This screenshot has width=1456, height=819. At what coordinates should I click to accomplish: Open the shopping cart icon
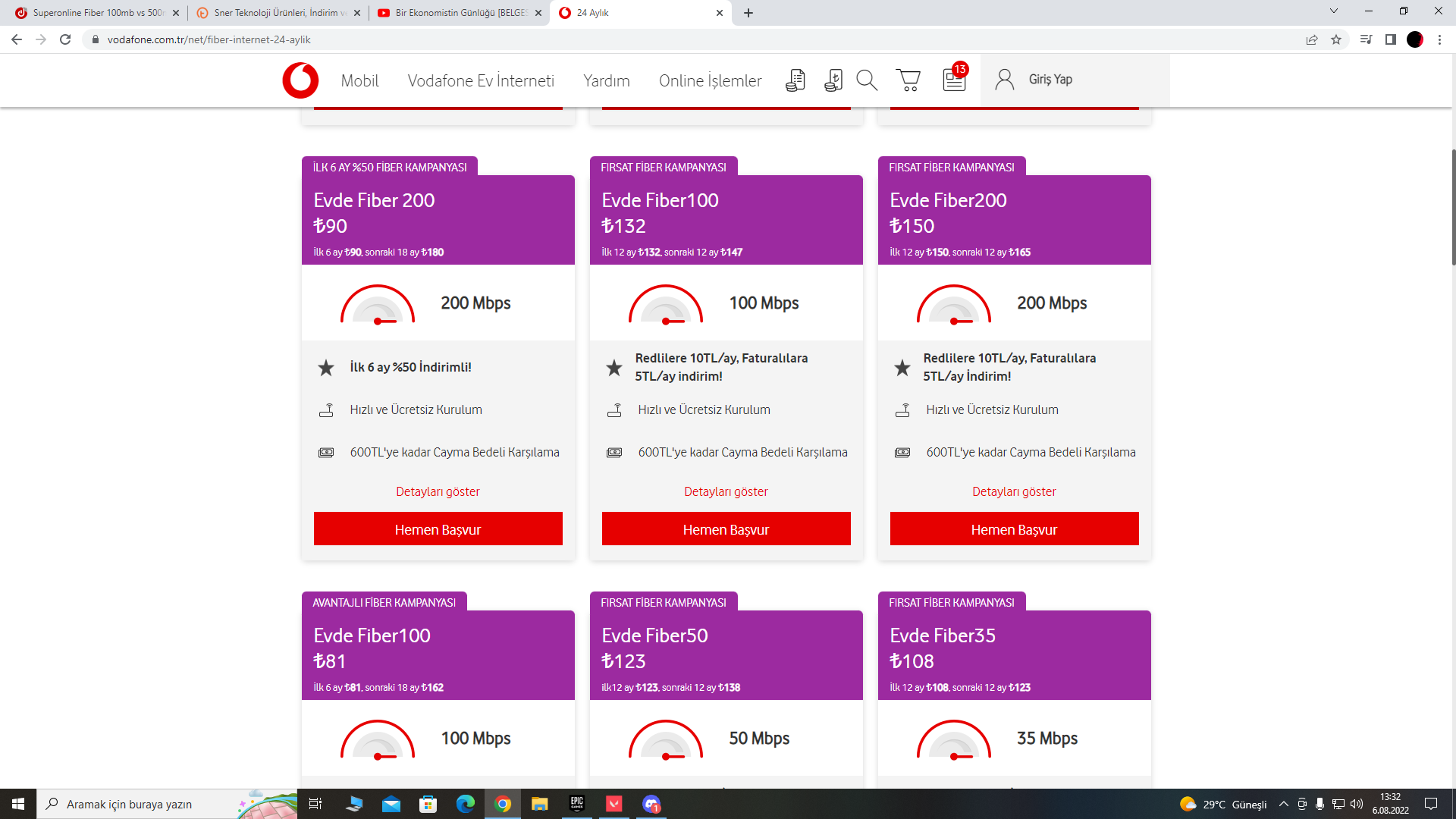point(908,80)
